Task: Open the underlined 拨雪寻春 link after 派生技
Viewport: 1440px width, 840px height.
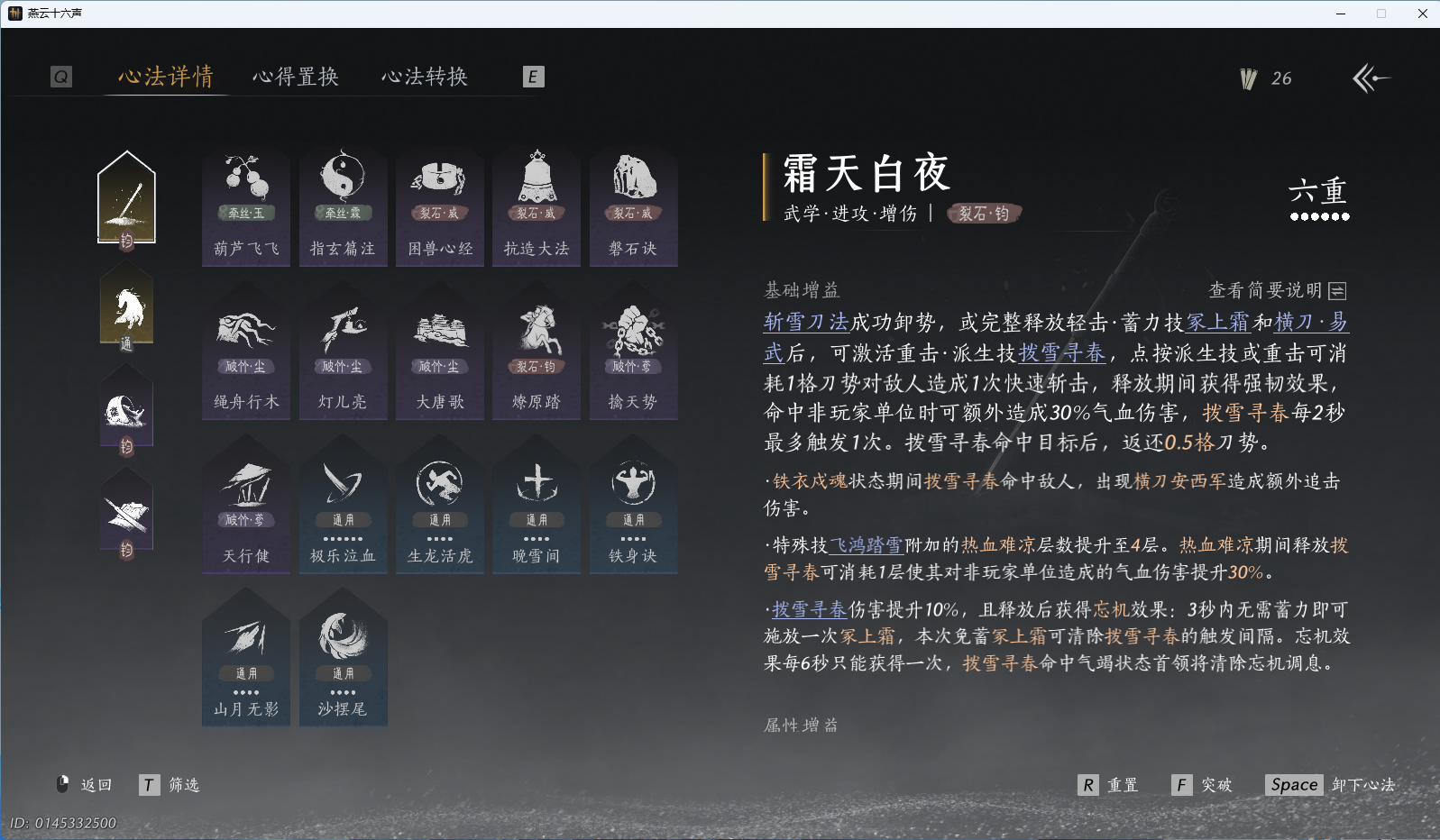Action: click(1062, 352)
